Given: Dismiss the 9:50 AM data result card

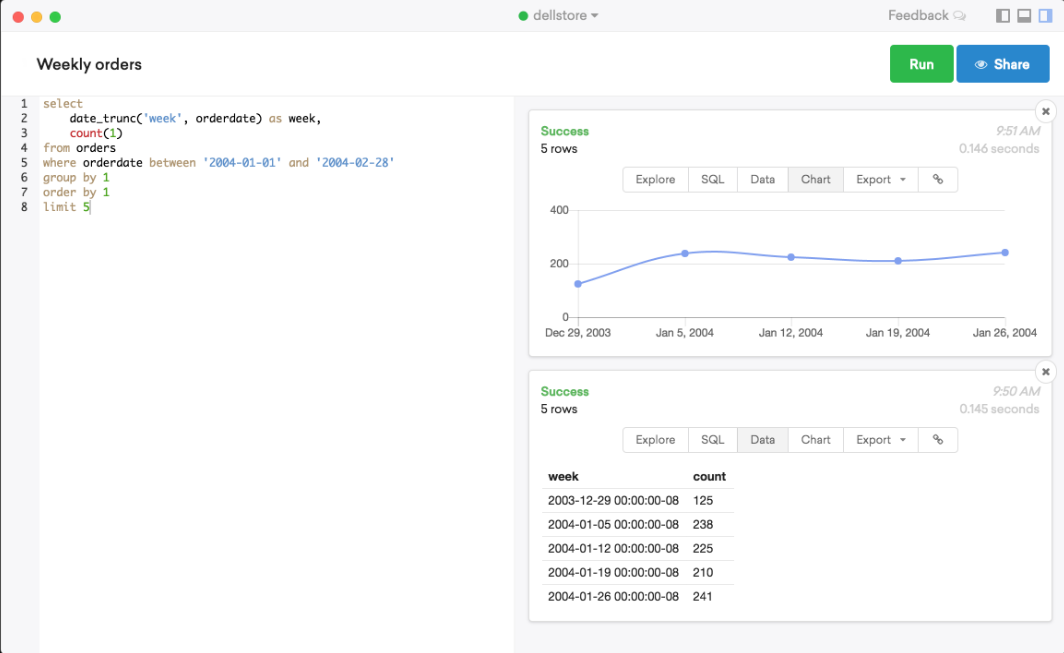Looking at the screenshot, I should click(x=1045, y=371).
